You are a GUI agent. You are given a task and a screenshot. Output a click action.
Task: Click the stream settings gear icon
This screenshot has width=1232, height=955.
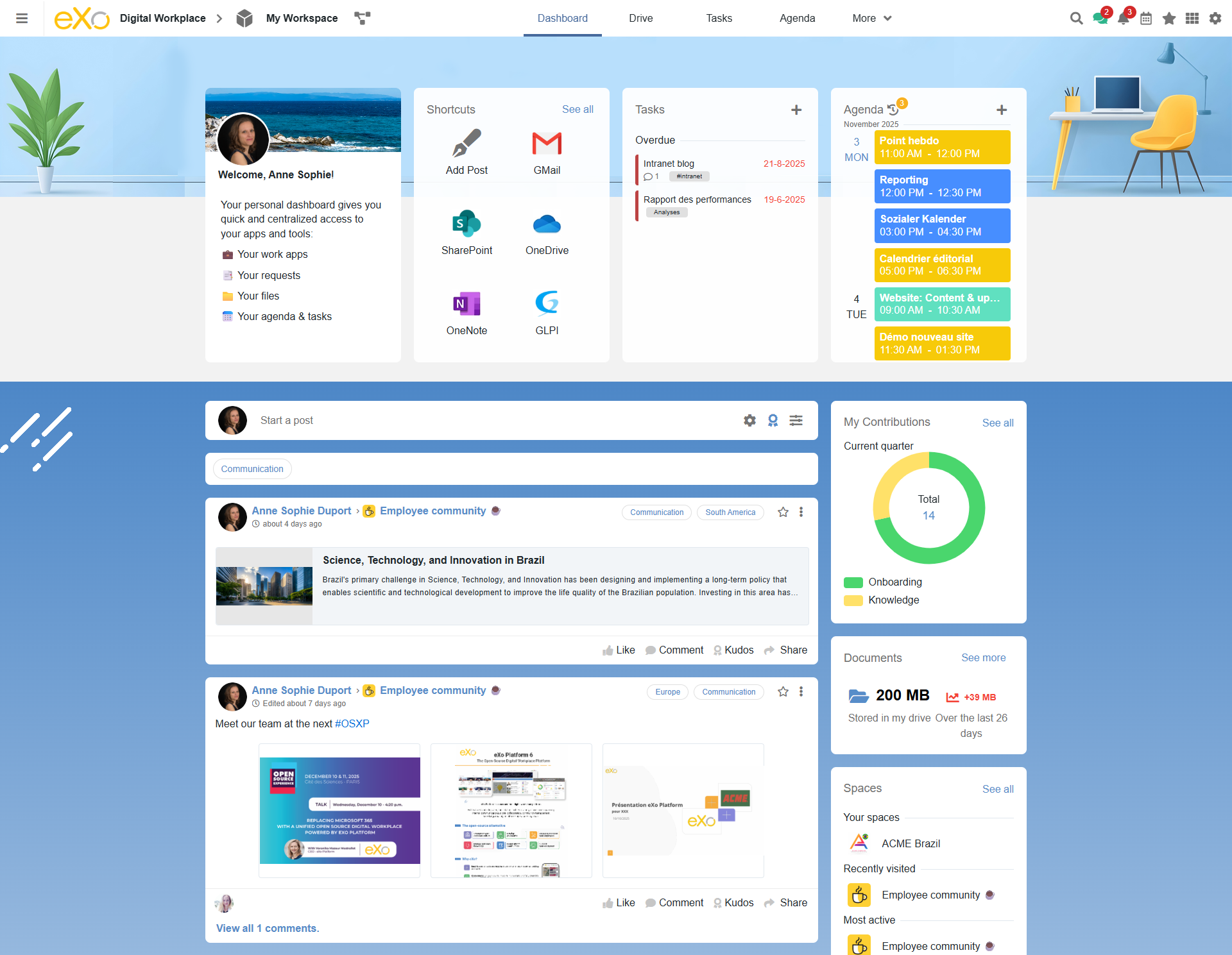(x=749, y=420)
